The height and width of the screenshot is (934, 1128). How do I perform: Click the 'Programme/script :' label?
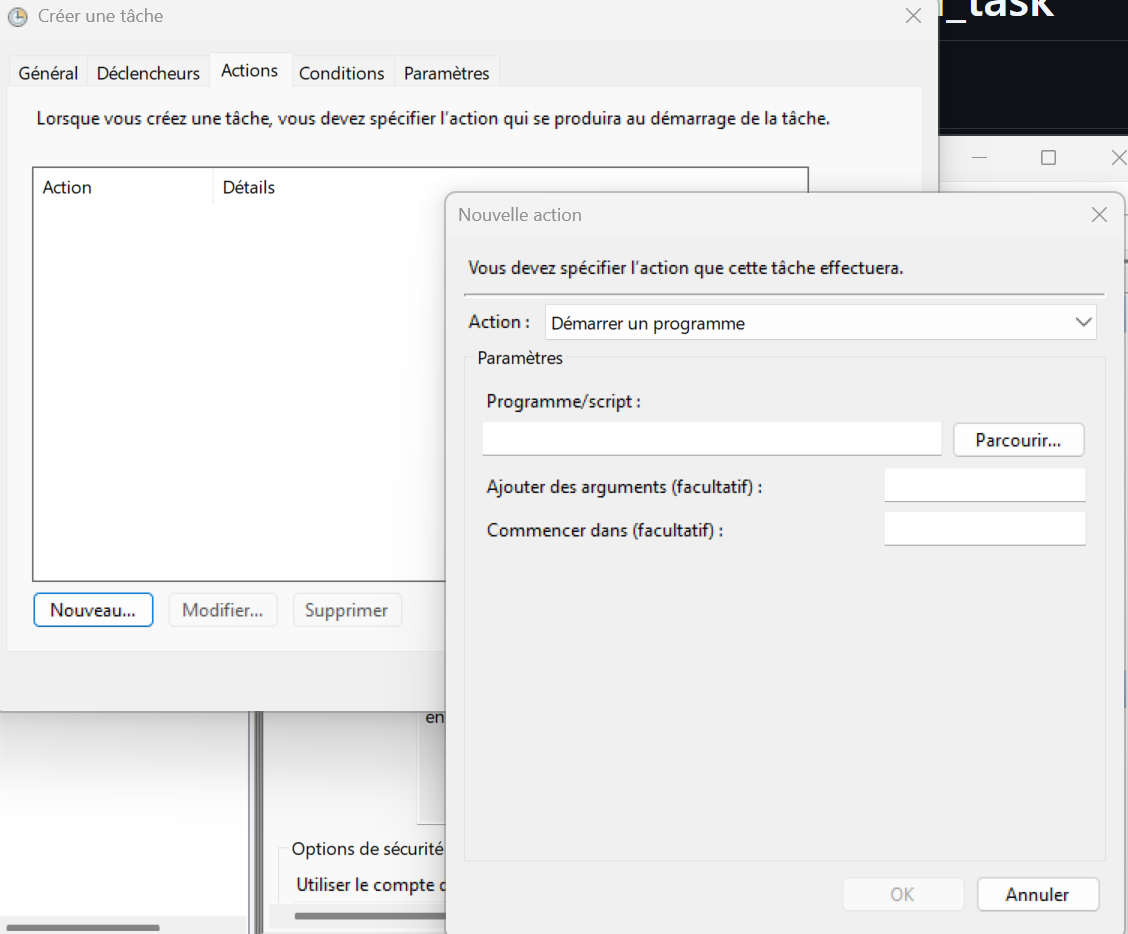point(563,402)
